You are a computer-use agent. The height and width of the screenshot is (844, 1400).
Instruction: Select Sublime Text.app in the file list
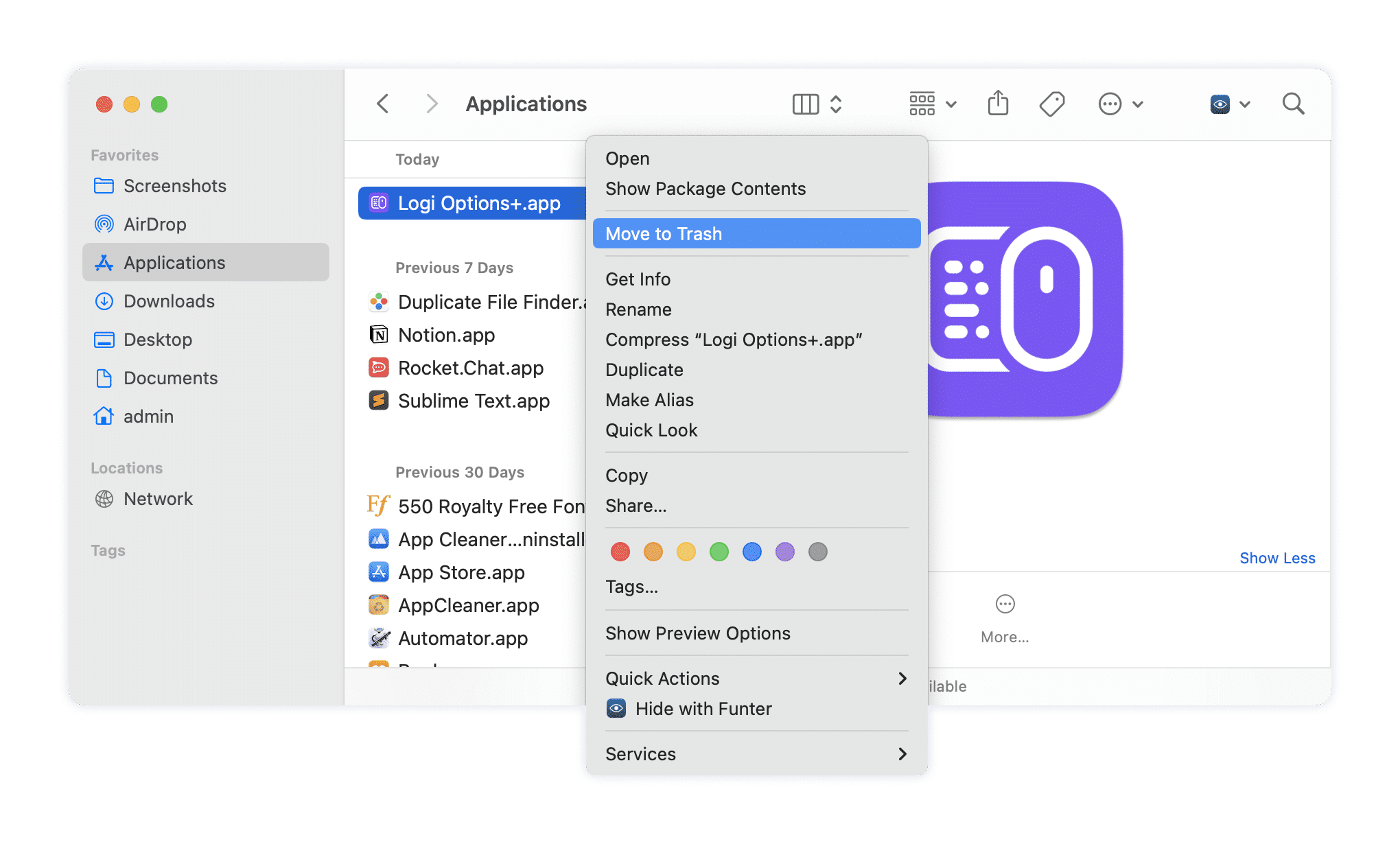click(474, 401)
